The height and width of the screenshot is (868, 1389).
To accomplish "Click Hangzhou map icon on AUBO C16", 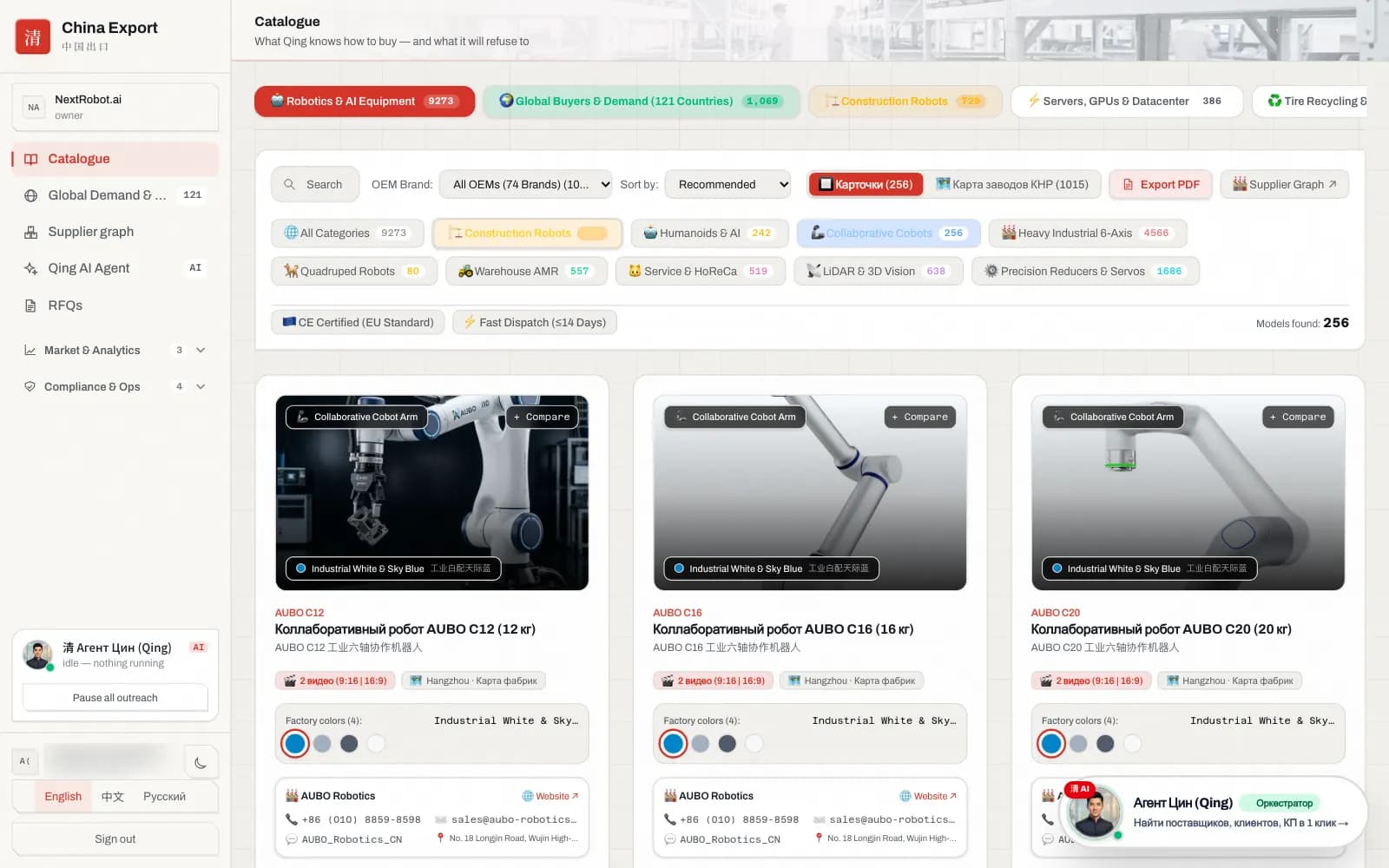I will tap(793, 681).
